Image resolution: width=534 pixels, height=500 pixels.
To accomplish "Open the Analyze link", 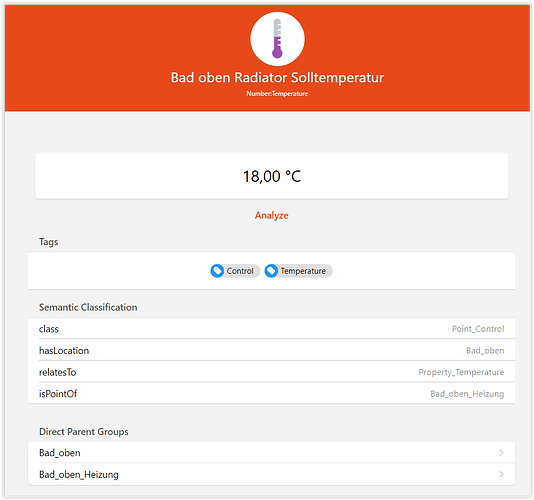I will [x=271, y=215].
